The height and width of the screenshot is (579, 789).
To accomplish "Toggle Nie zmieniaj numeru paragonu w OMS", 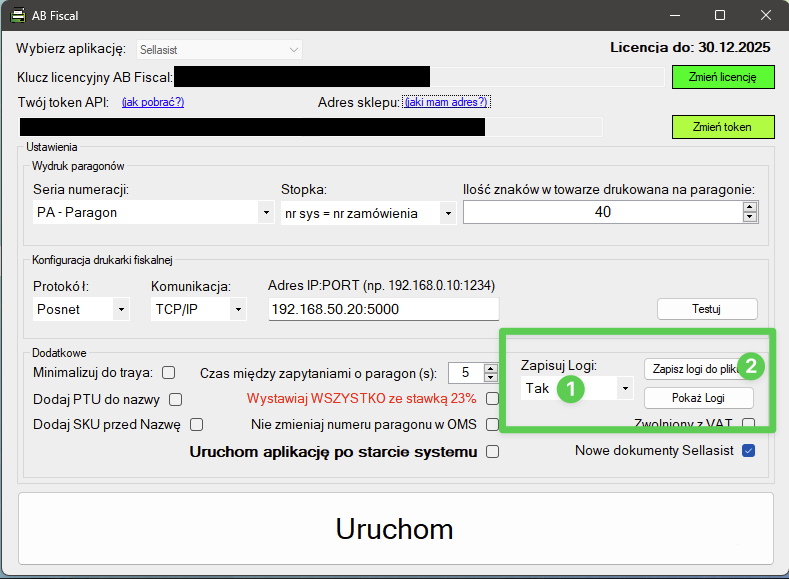I will [x=492, y=424].
